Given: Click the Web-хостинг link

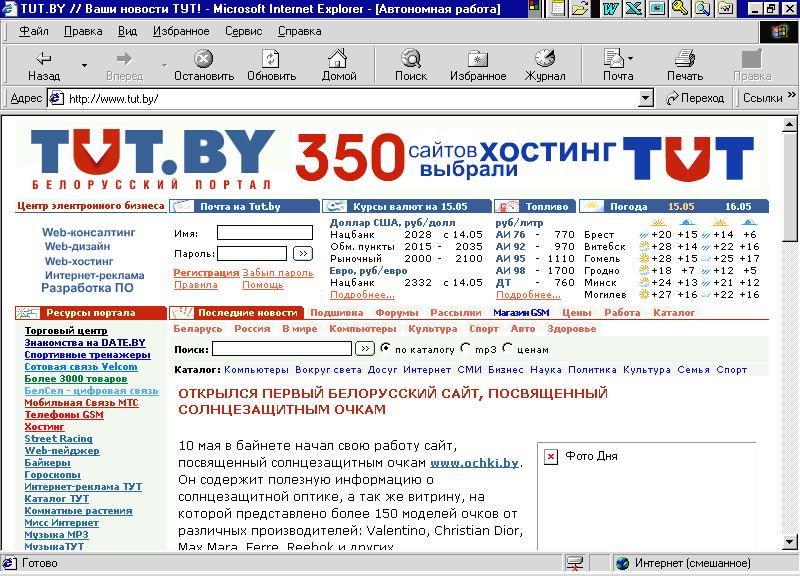Looking at the screenshot, I should click(x=79, y=261).
